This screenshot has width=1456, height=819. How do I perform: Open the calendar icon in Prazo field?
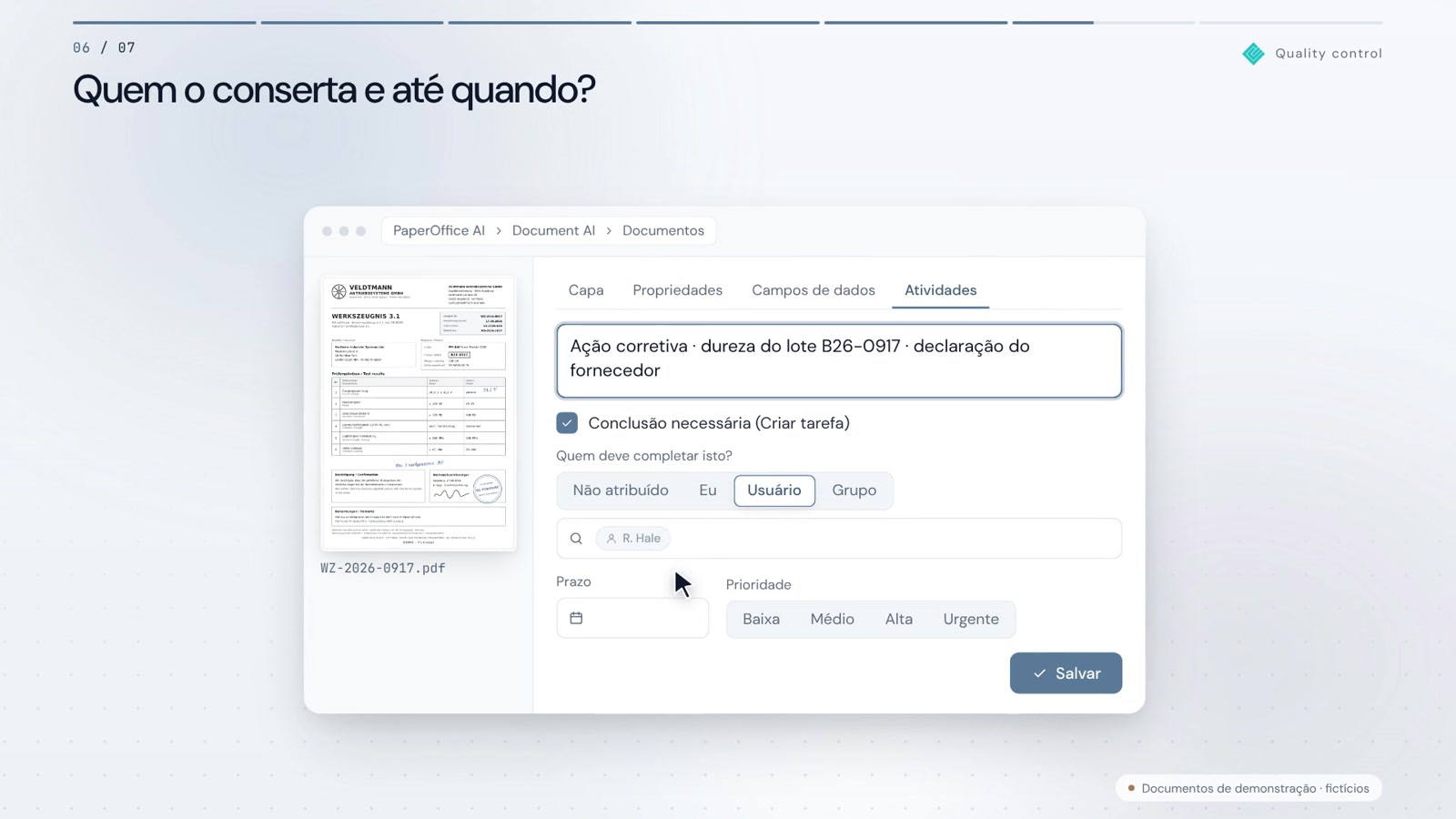(576, 618)
